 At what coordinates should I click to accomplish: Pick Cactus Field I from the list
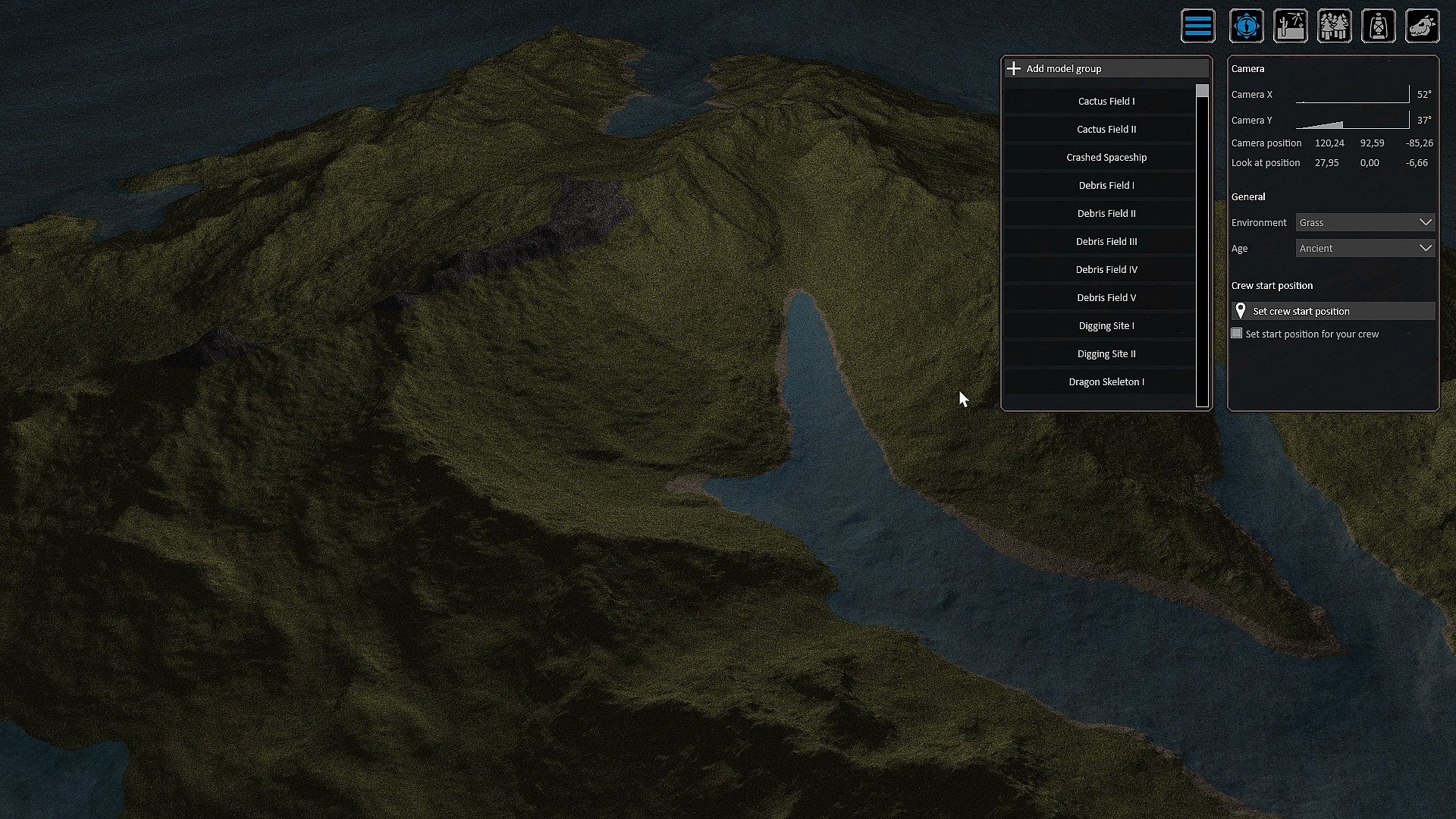(1106, 102)
